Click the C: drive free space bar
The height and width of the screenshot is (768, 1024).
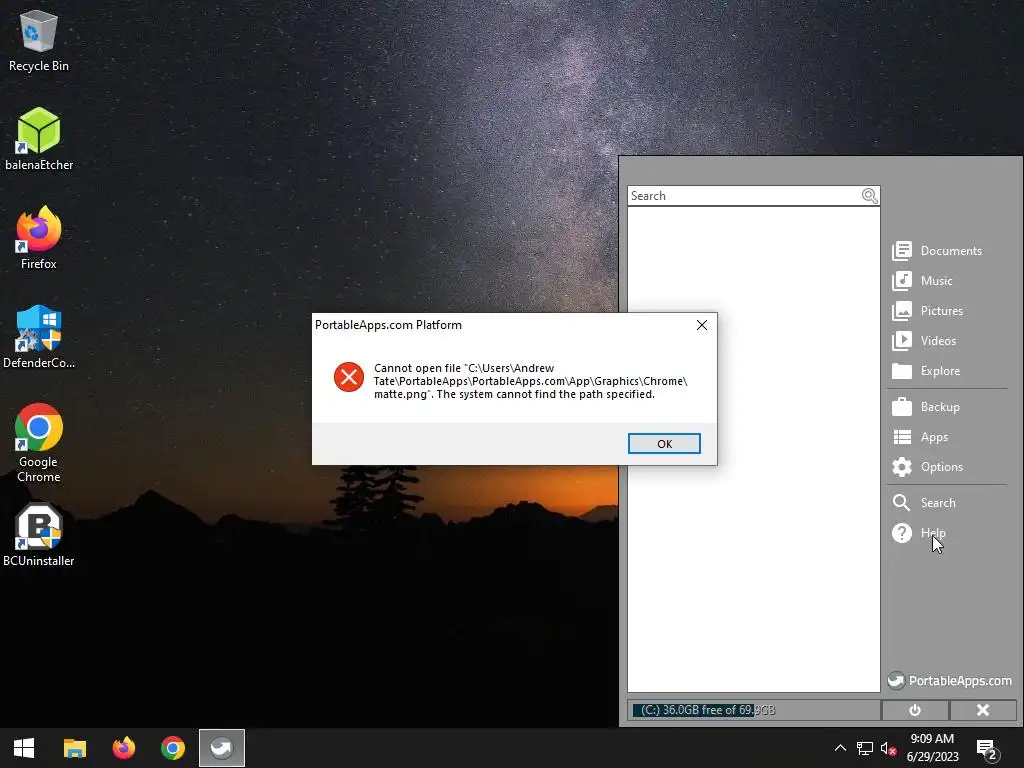point(754,710)
